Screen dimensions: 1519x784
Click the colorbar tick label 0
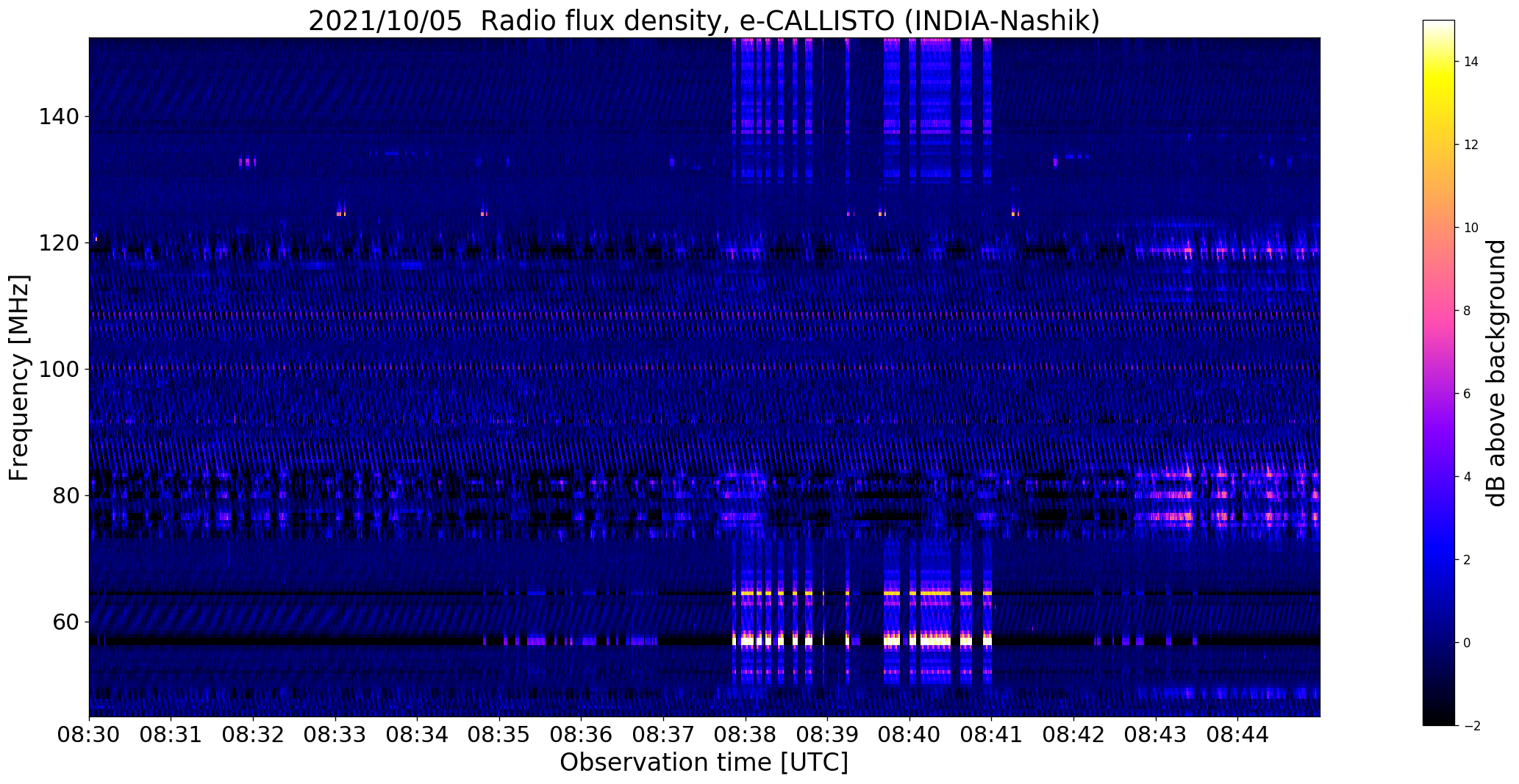pos(1468,643)
